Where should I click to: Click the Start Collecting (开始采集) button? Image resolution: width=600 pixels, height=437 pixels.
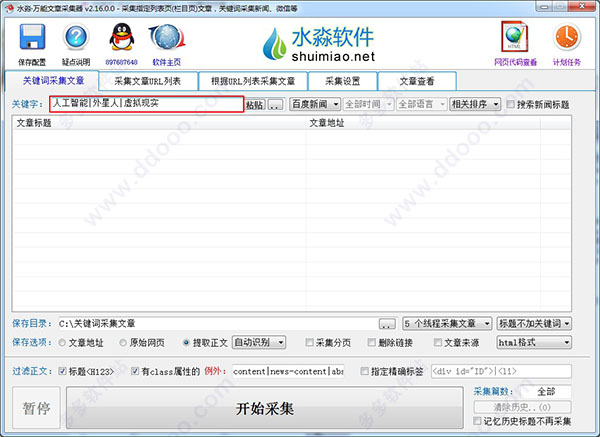[x=264, y=409]
